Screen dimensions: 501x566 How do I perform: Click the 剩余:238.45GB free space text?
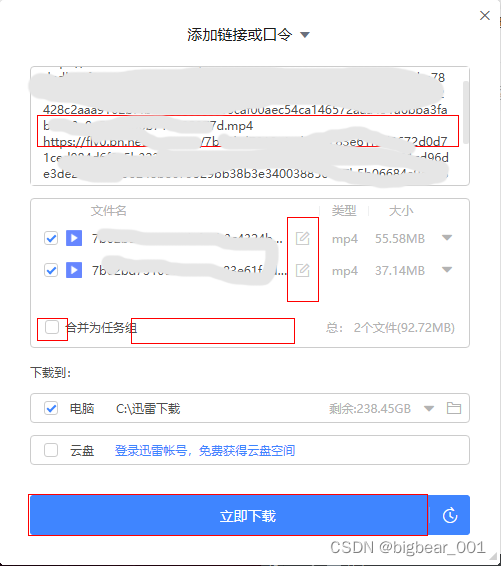click(x=370, y=409)
